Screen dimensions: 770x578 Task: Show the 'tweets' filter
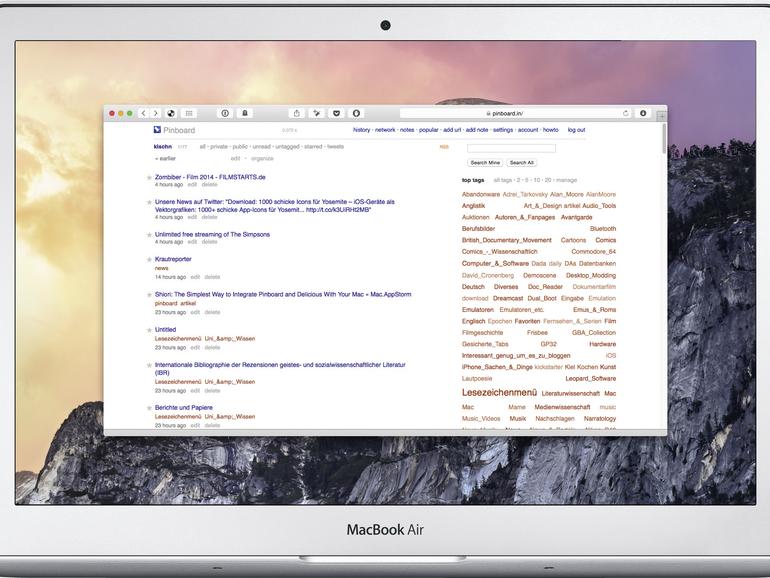coord(335,146)
